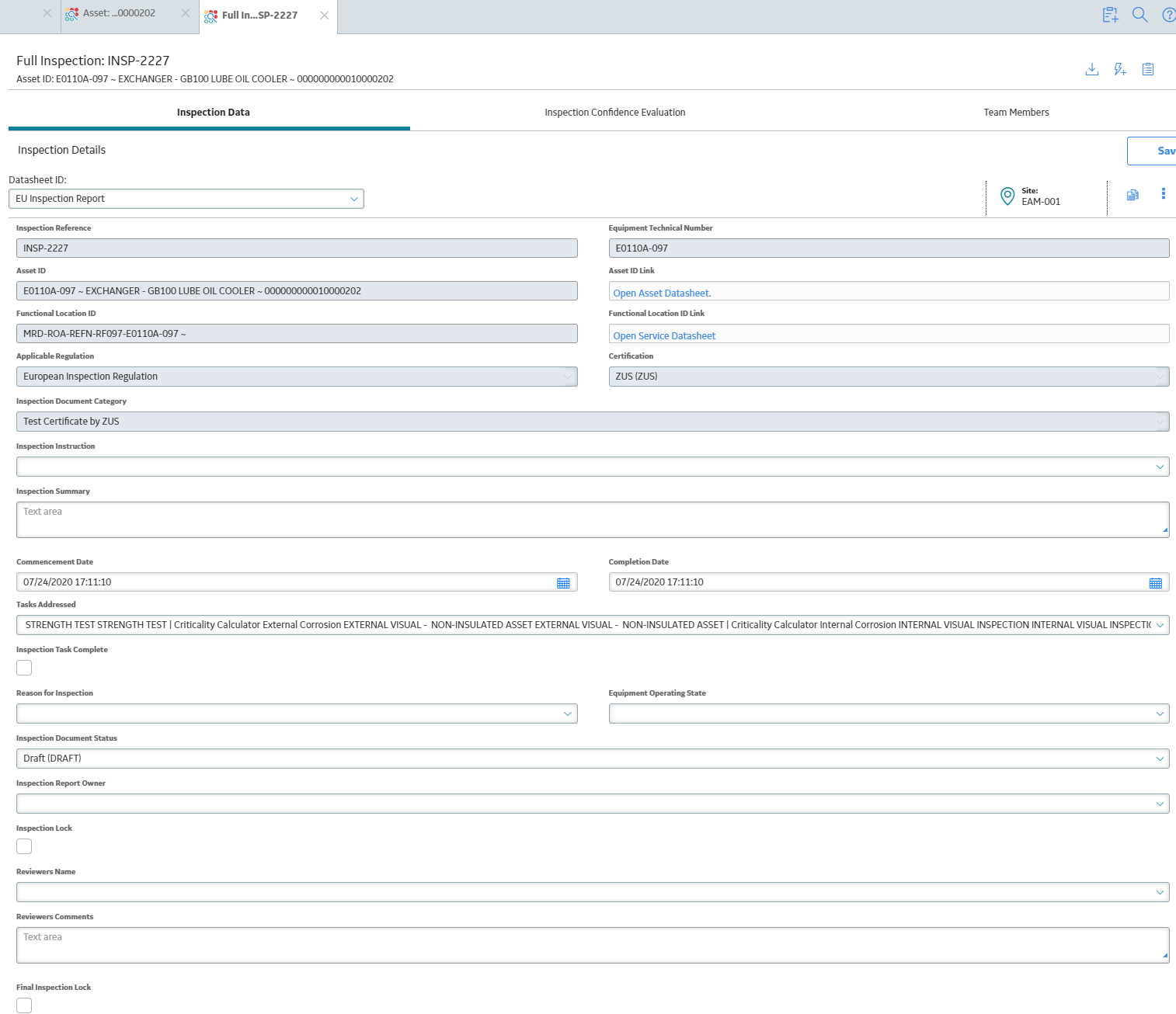Open the search magnifier at top right
The image size is (1176, 1014).
point(1139,15)
